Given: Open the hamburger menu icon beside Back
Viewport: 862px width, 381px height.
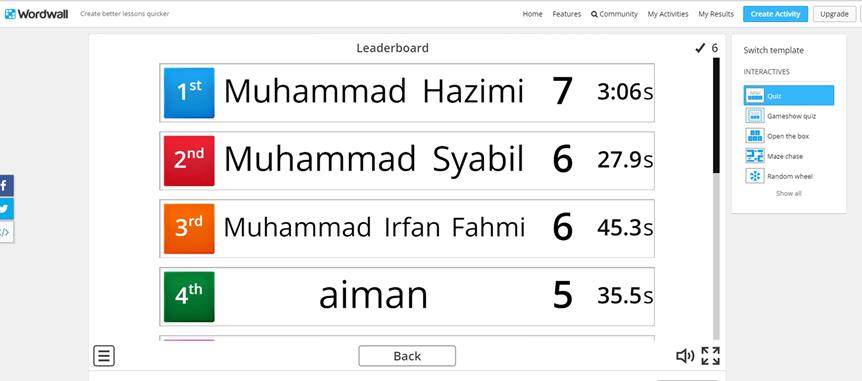Looking at the screenshot, I should (x=104, y=356).
